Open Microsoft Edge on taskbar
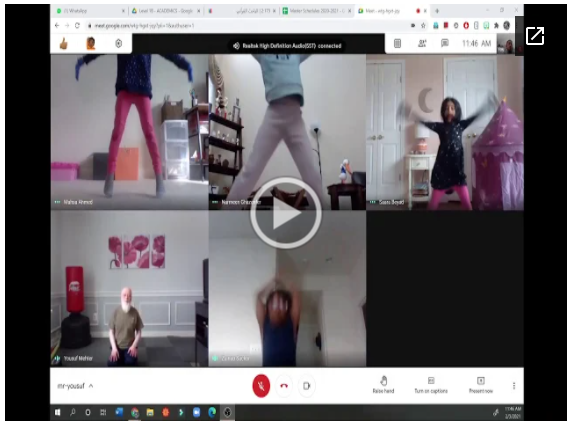Screen dimensions: 574x430 pos(212,412)
